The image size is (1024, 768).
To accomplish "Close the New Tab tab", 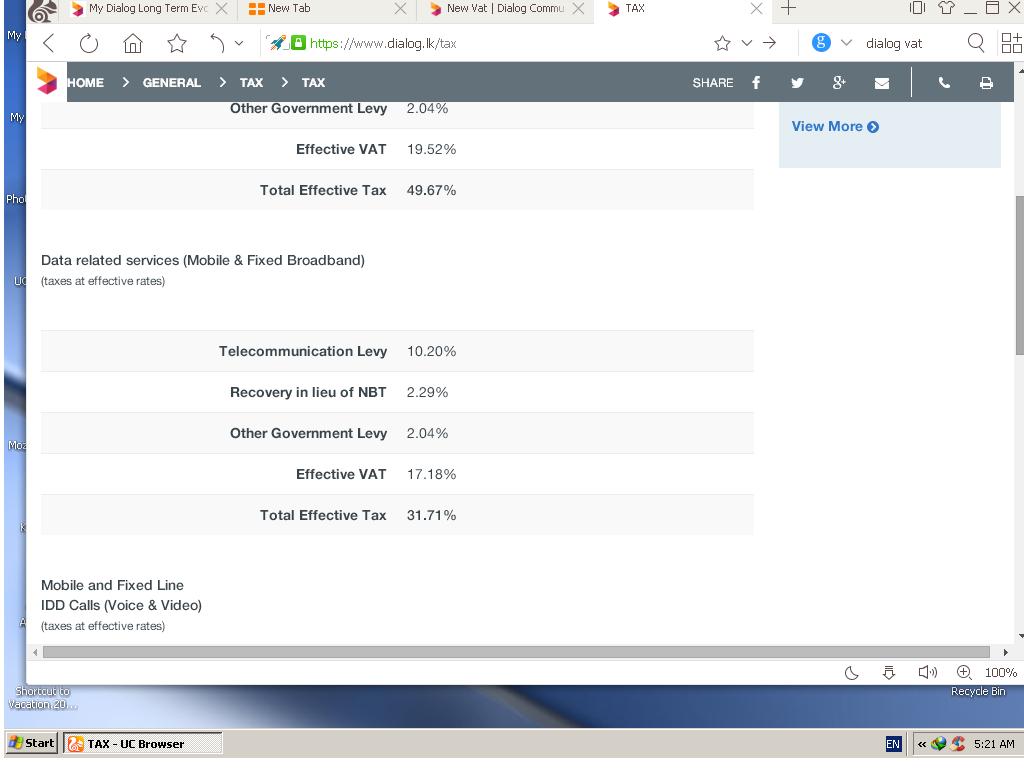I will click(400, 8).
